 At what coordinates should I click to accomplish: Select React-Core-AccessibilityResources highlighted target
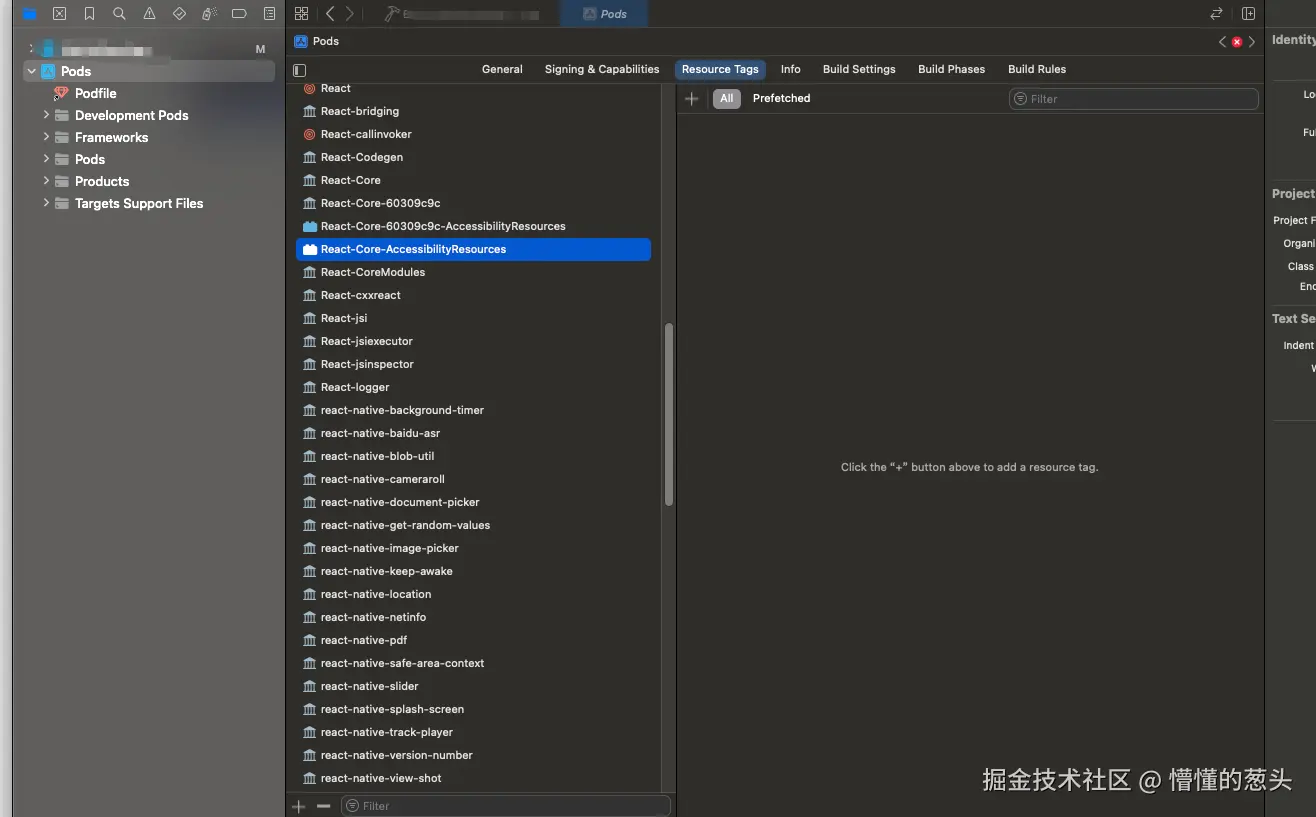(474, 249)
